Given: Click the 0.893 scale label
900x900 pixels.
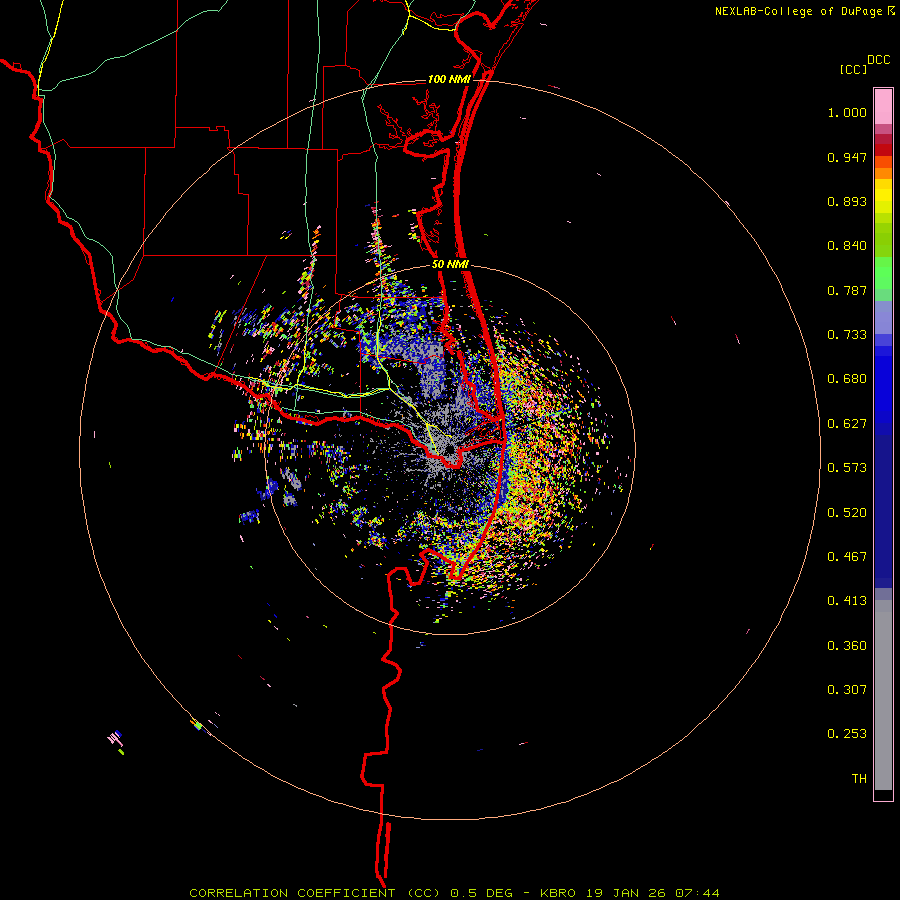Looking at the screenshot, I should (x=847, y=201).
